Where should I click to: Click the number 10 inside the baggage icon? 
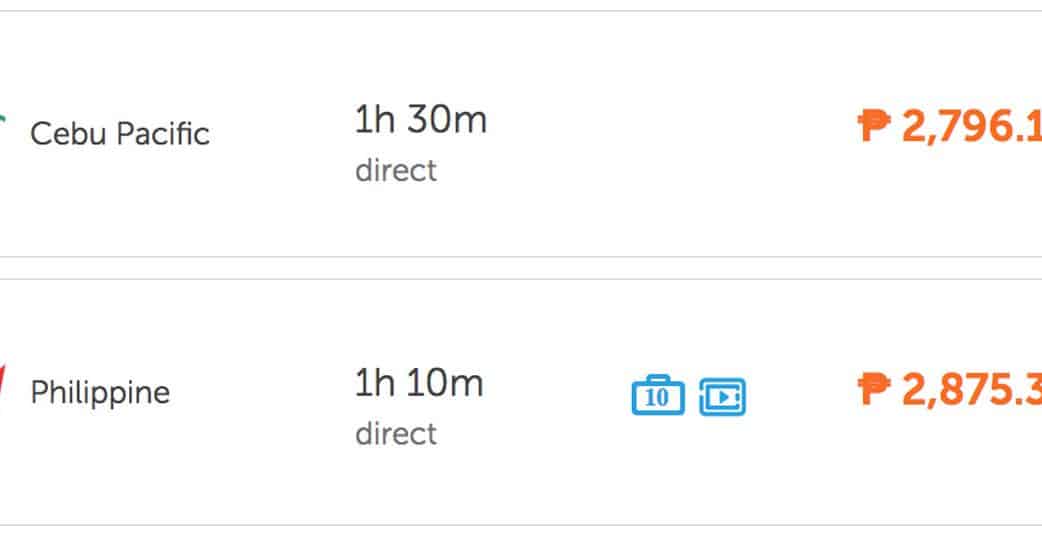[658, 399]
